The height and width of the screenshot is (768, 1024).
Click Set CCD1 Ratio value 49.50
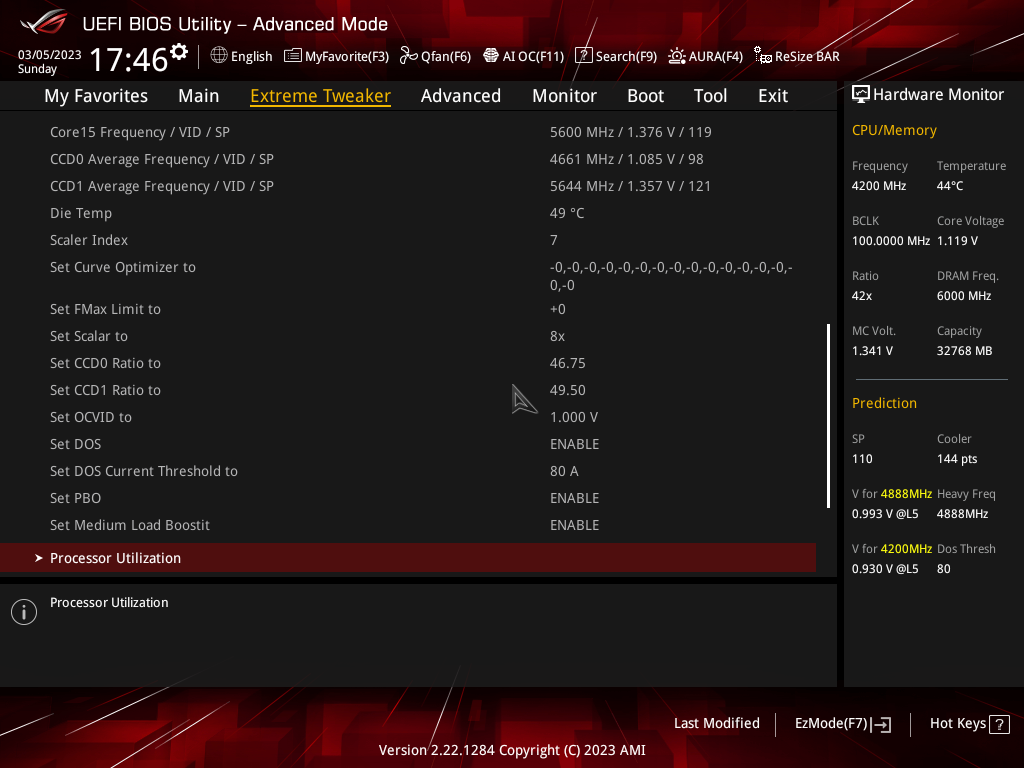coord(568,390)
